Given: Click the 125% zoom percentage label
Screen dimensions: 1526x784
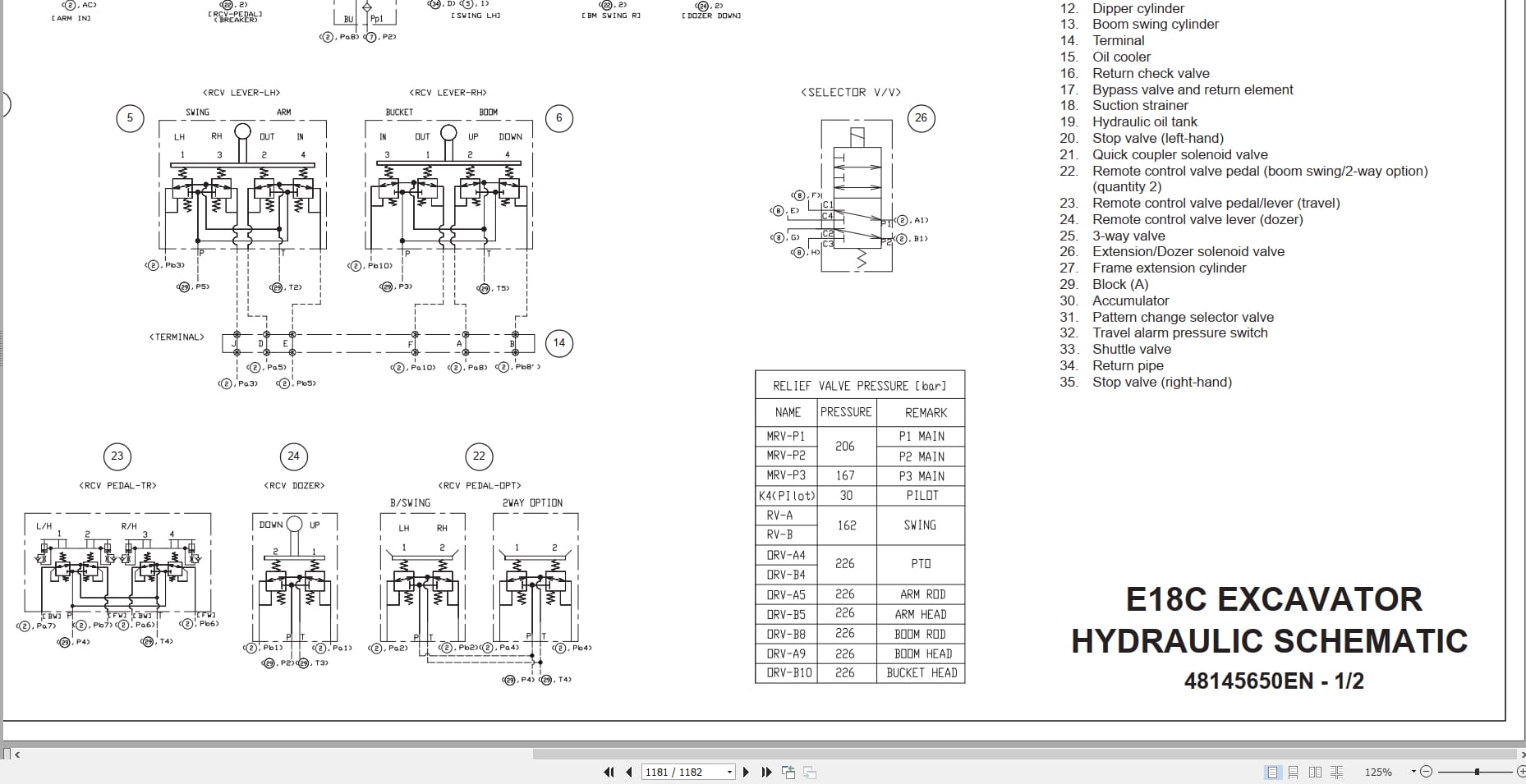Looking at the screenshot, I should (1378, 772).
